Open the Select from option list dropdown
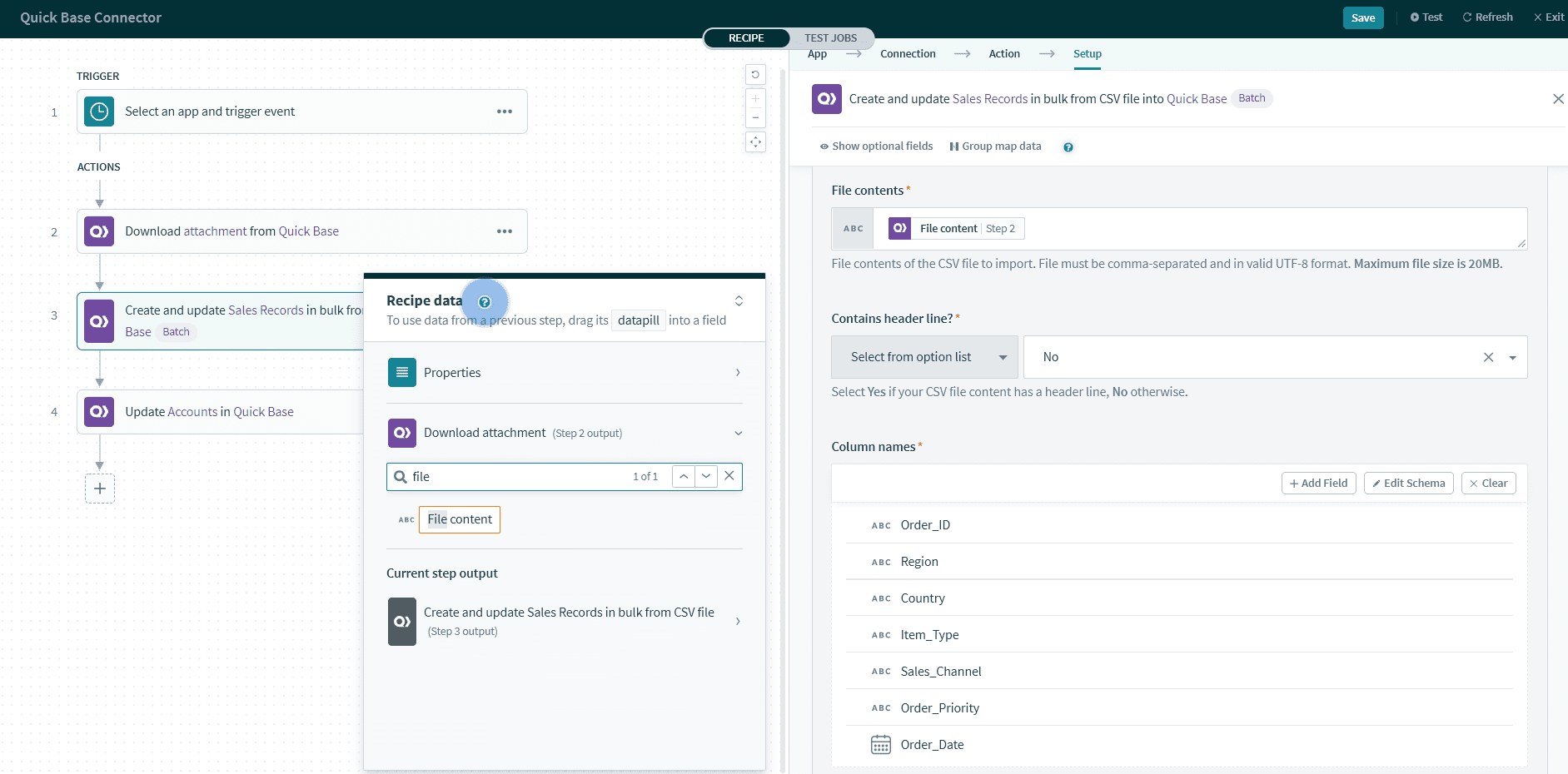 pos(924,357)
